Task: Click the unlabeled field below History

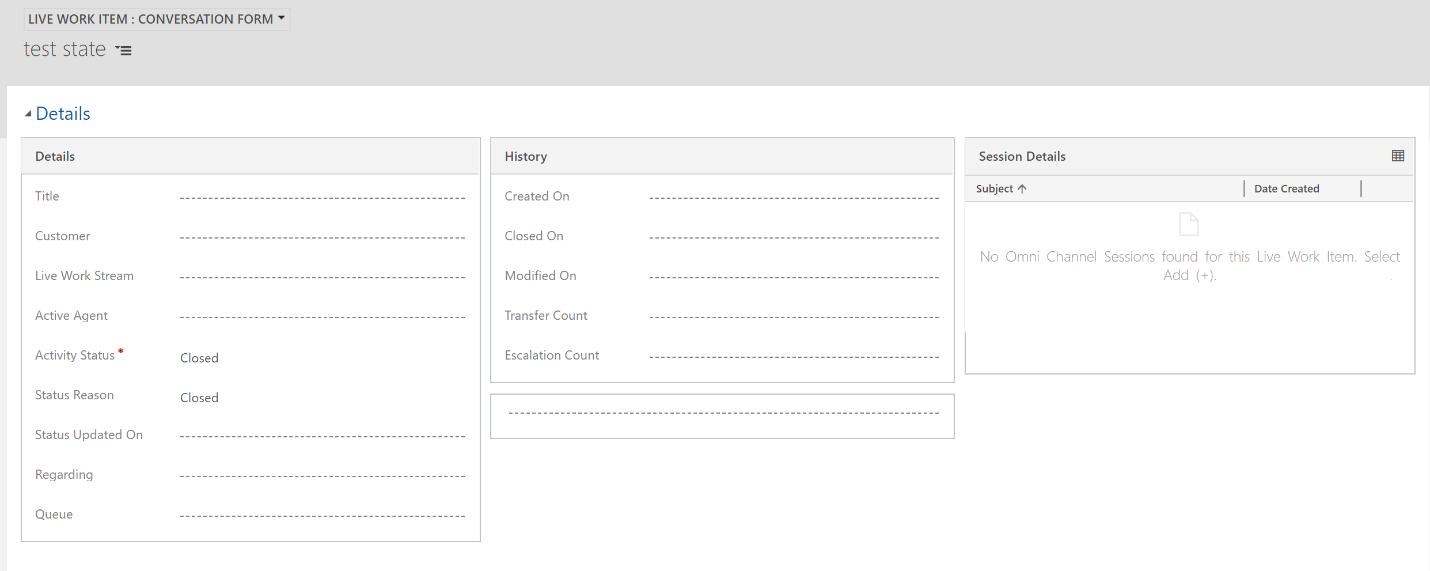Action: pyautogui.click(x=724, y=413)
